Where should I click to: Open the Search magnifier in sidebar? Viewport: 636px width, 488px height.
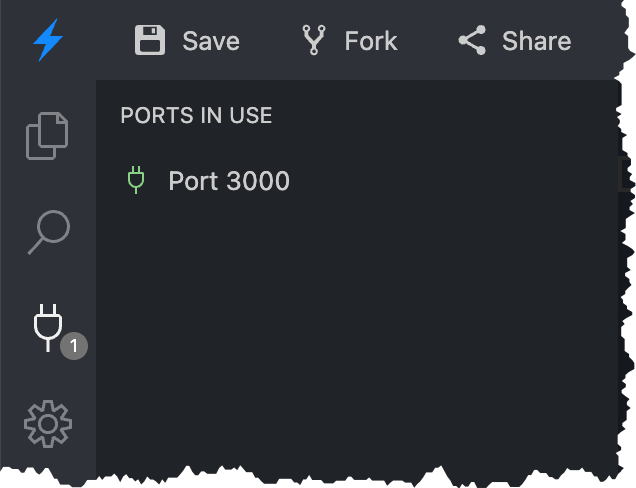(47, 232)
